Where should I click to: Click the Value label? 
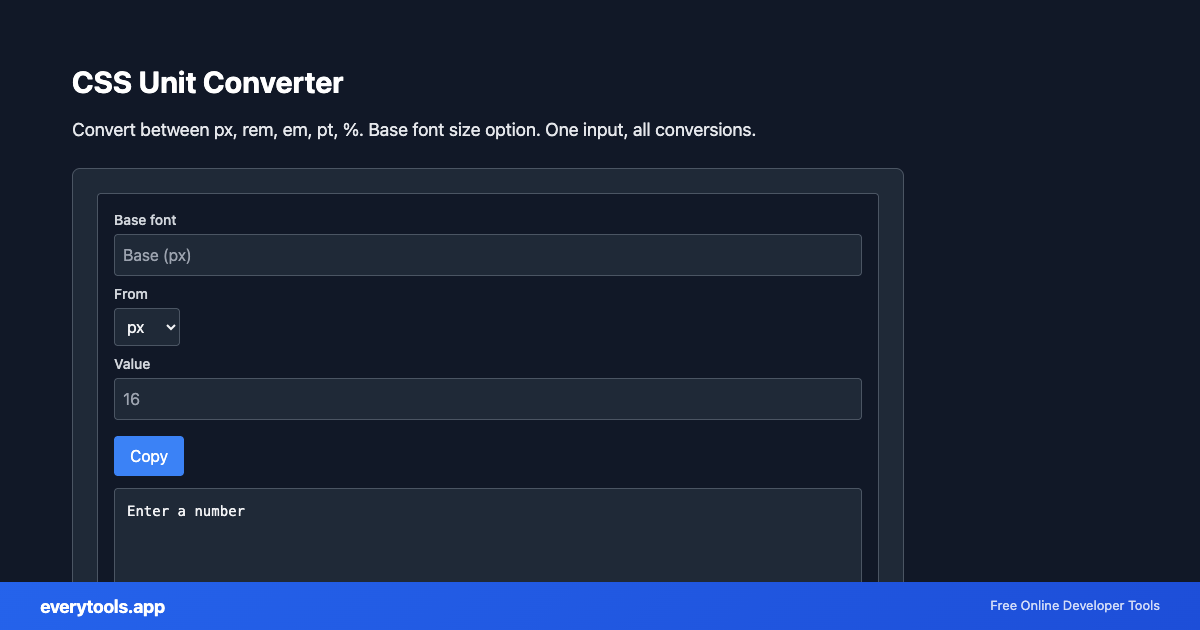tap(132, 364)
